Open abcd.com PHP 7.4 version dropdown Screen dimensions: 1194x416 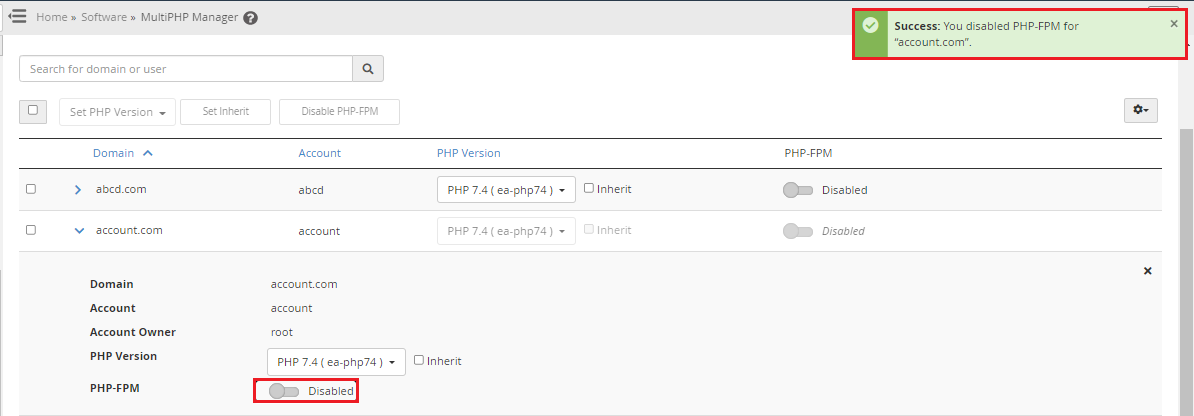point(506,190)
